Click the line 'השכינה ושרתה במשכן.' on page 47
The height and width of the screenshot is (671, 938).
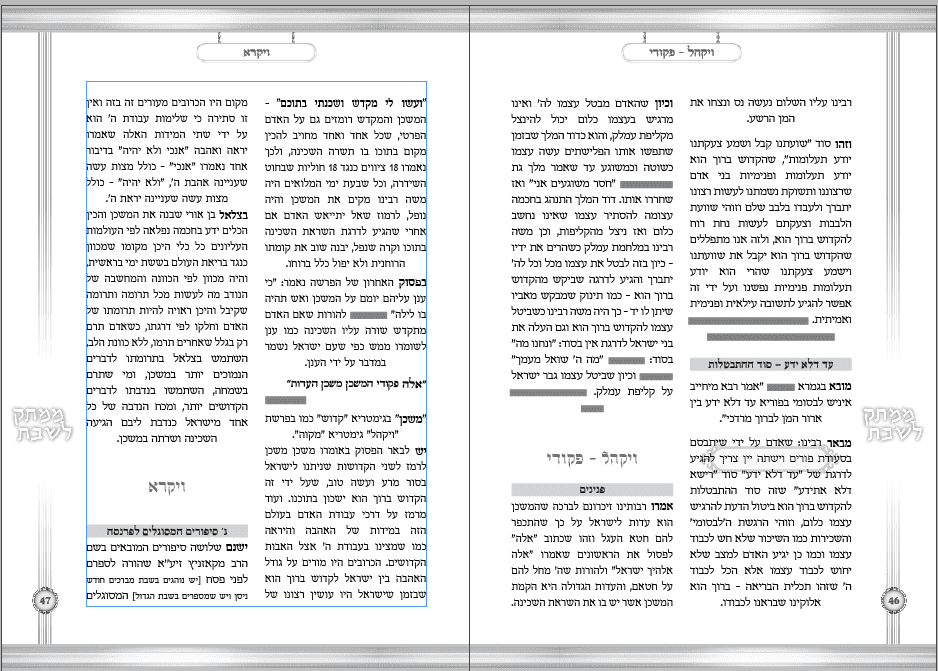[x=167, y=438]
